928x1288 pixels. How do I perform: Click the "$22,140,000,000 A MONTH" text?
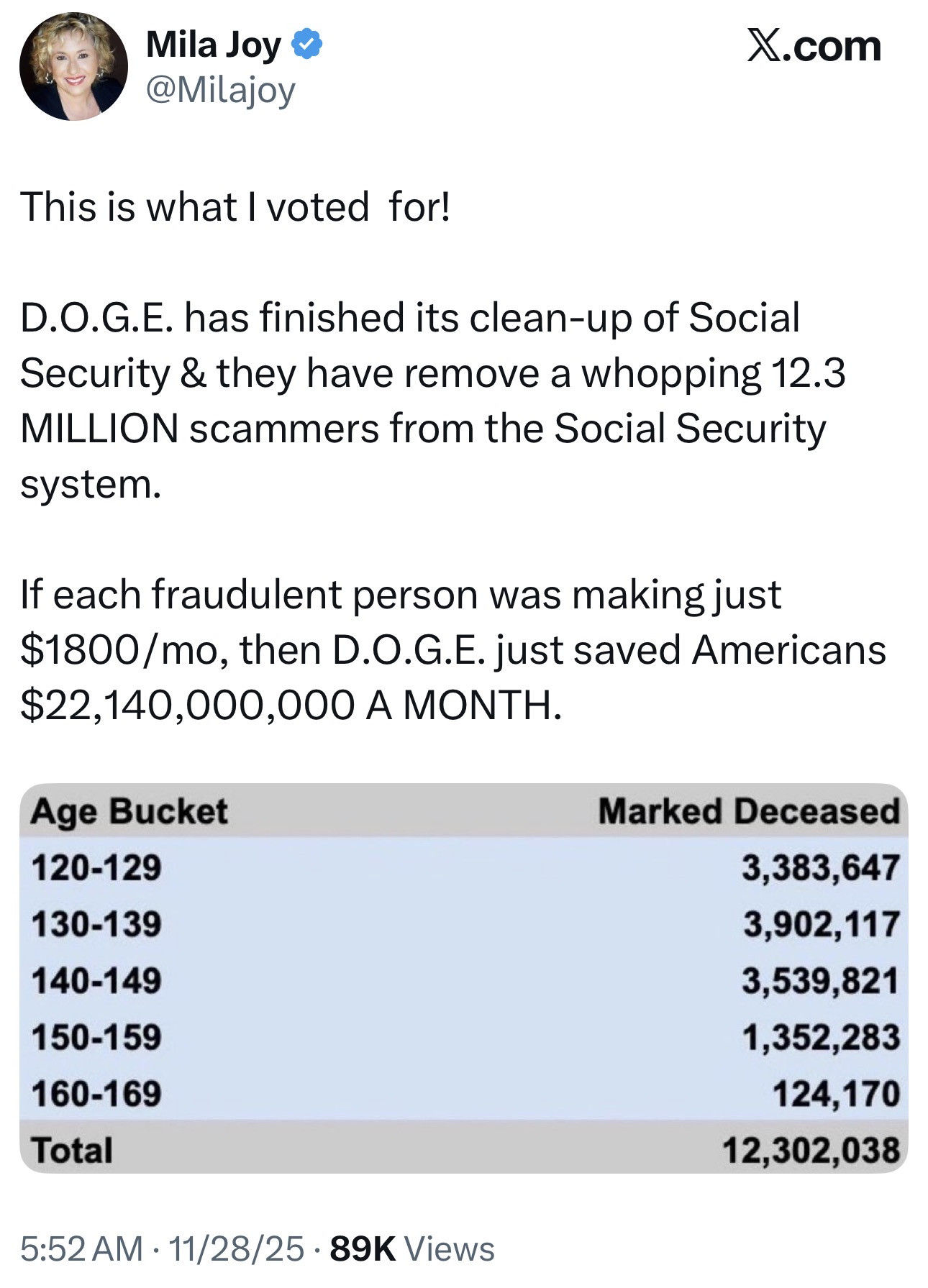[x=291, y=705]
